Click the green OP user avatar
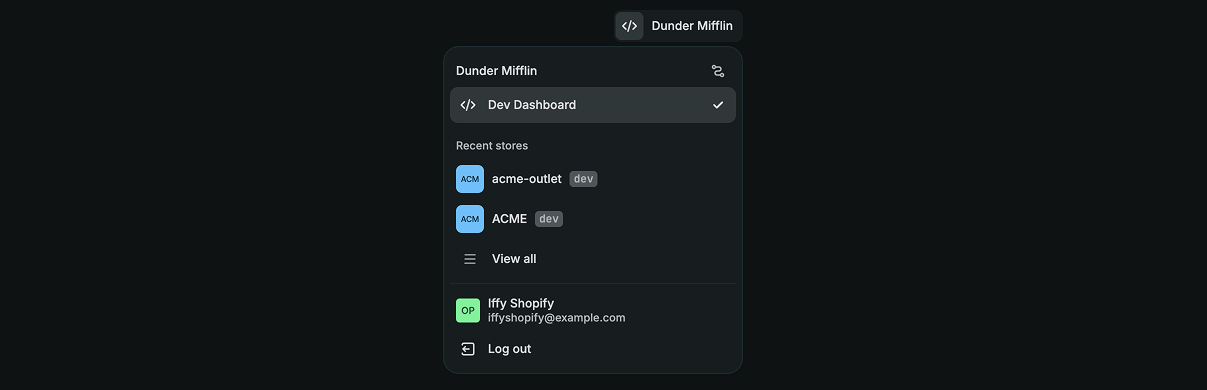The height and width of the screenshot is (390, 1207). click(x=468, y=310)
